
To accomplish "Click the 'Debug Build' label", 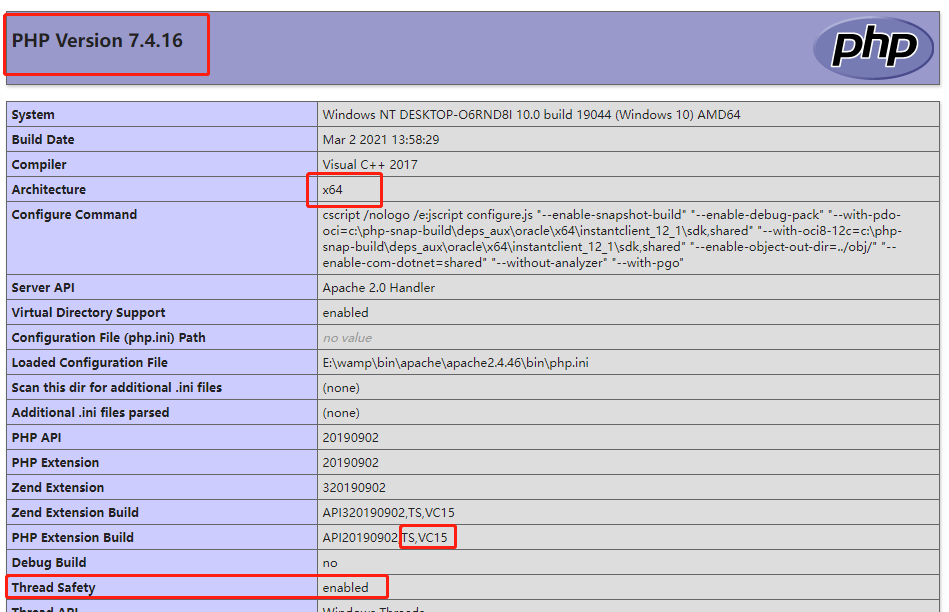I will (48, 562).
